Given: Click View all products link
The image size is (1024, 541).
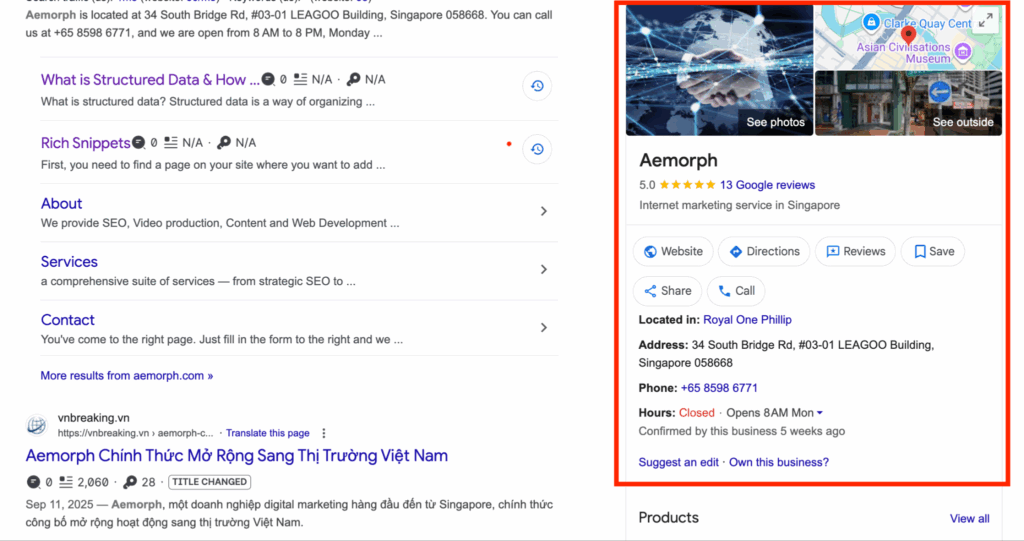Looking at the screenshot, I should 969,519.
